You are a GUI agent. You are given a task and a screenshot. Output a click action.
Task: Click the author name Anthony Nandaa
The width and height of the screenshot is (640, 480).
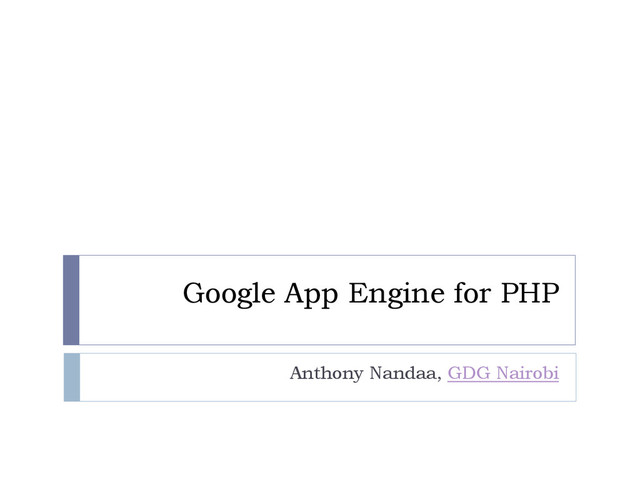coord(365,373)
